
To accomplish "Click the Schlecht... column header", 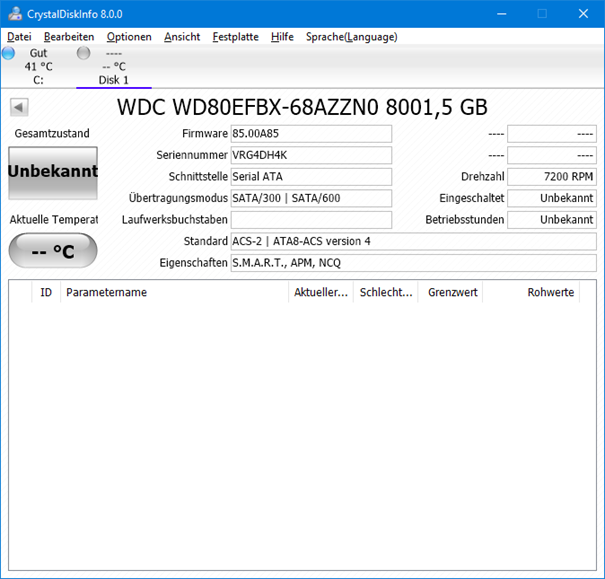I will [x=386, y=292].
